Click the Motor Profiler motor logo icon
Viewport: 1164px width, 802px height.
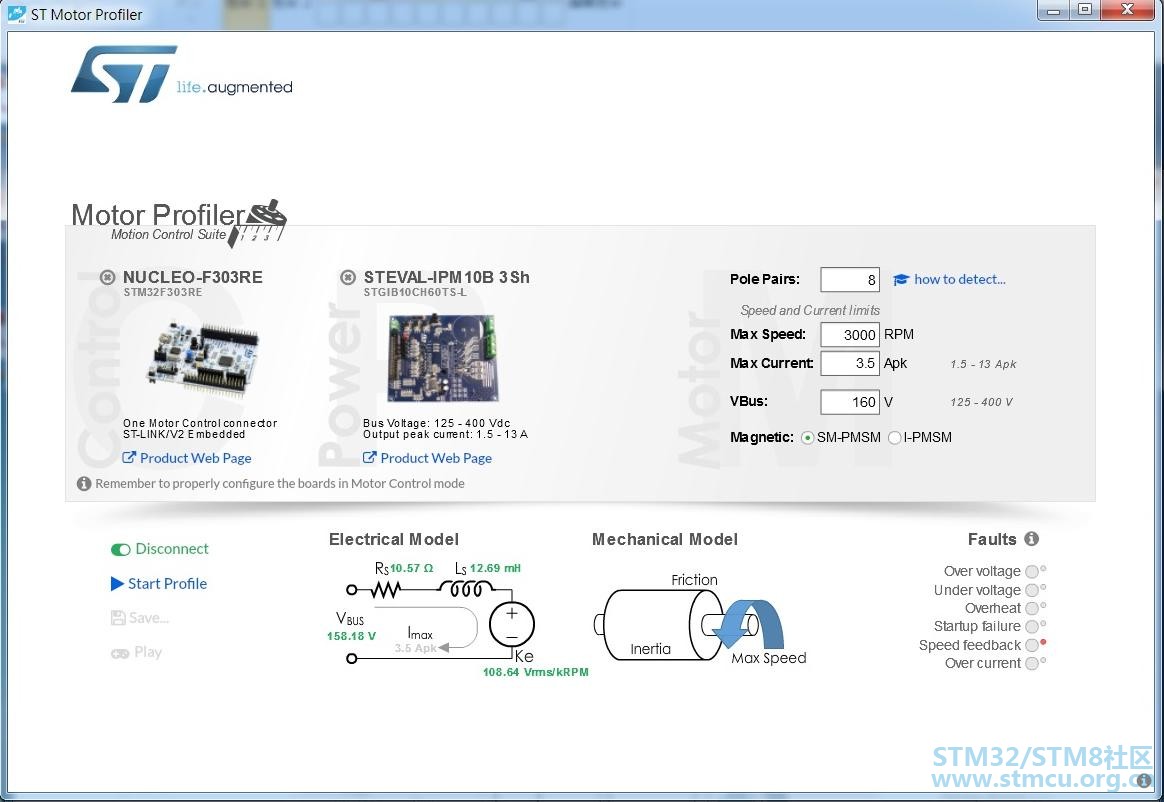coord(257,223)
